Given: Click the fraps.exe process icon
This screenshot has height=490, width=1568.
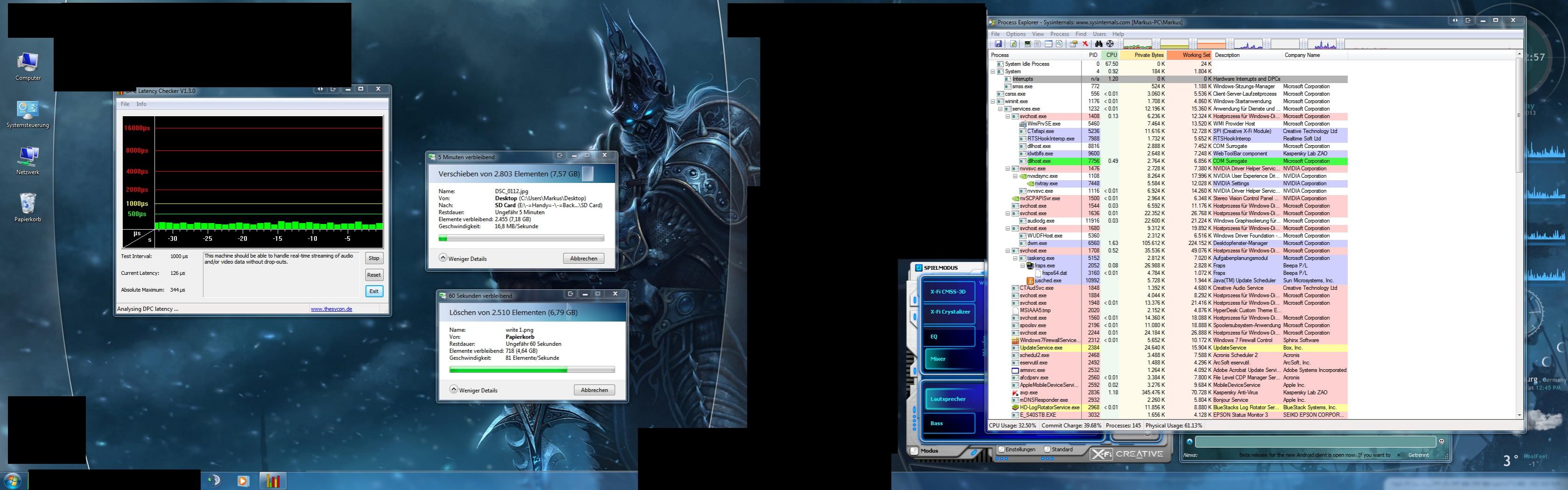Looking at the screenshot, I should [1030, 266].
